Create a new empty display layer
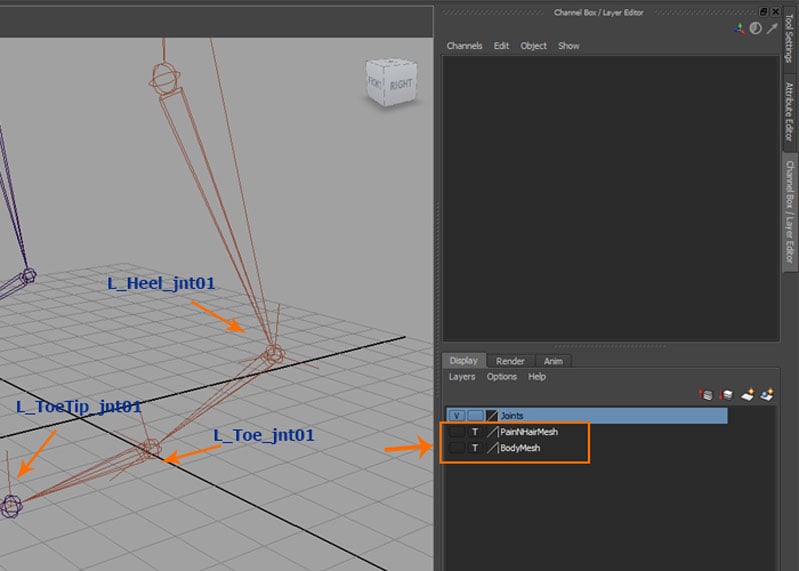Viewport: 799px width, 571px height. (x=748, y=395)
